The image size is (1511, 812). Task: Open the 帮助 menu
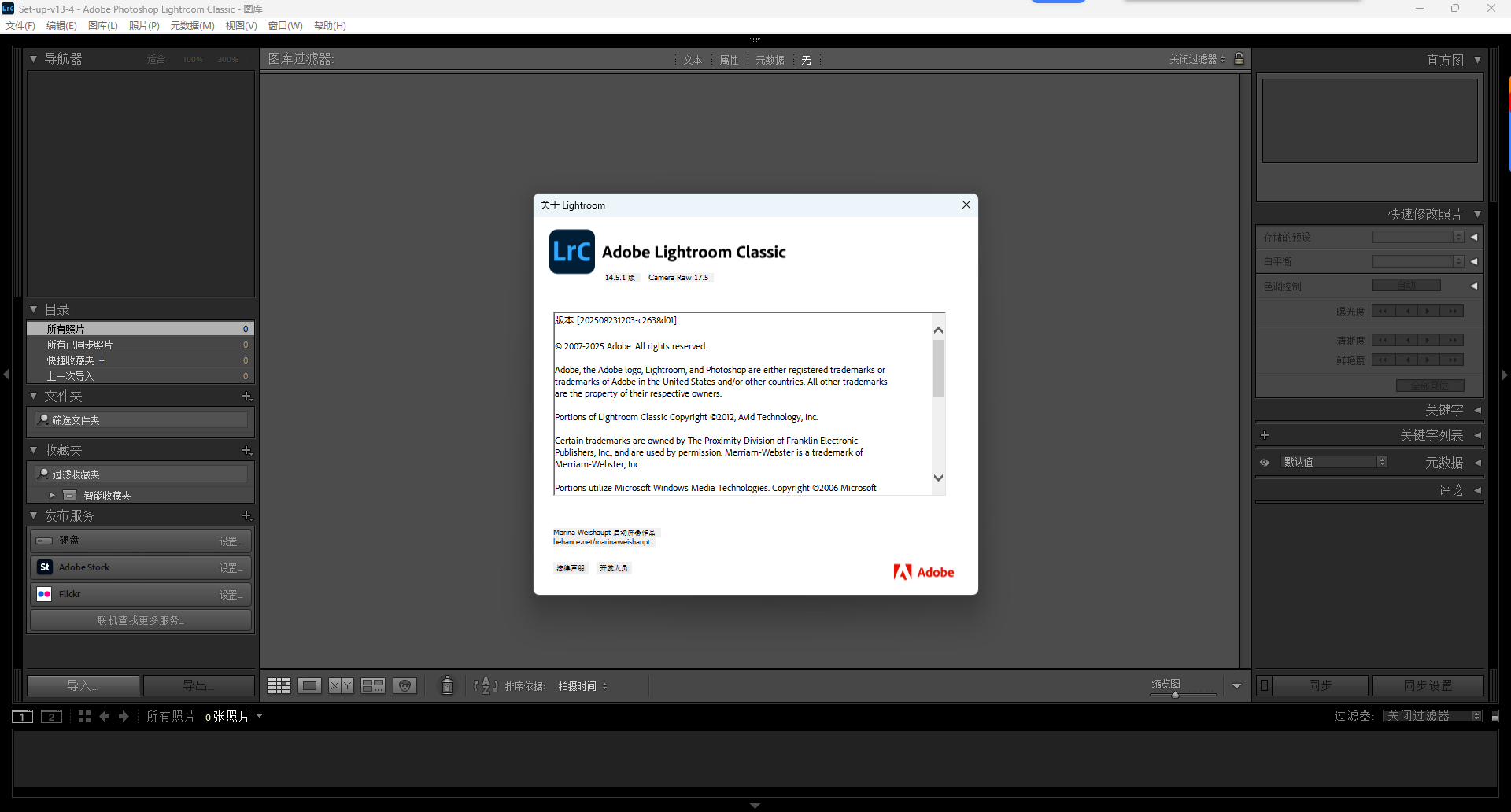click(x=330, y=25)
